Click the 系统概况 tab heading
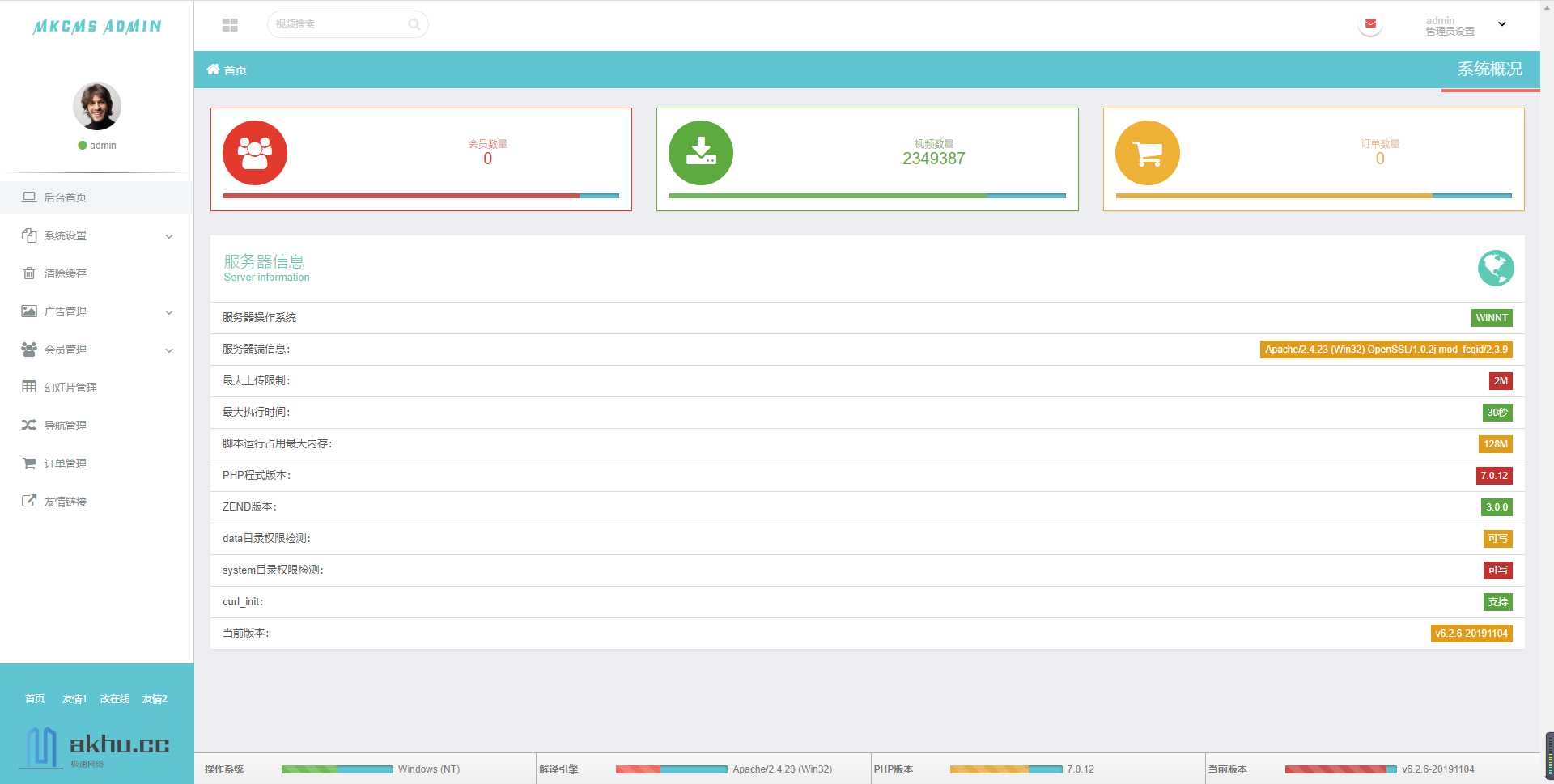Image resolution: width=1554 pixels, height=784 pixels. (1490, 70)
